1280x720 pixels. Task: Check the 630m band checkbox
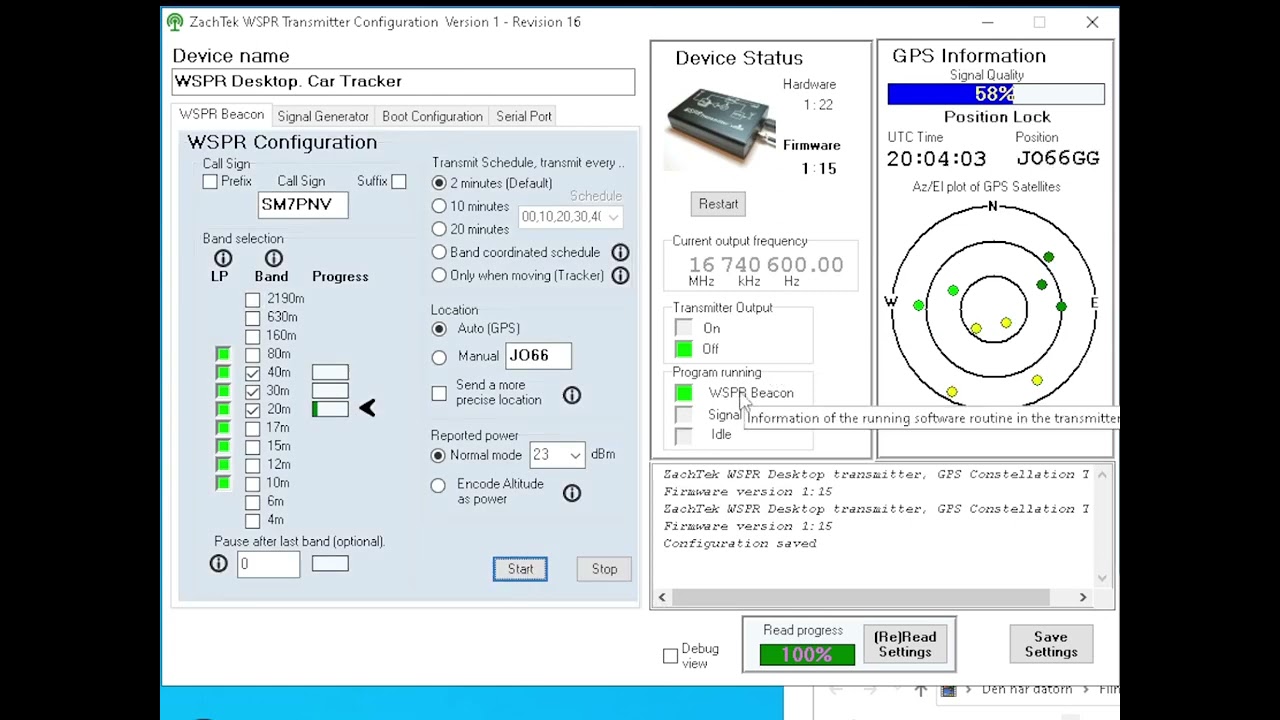click(x=253, y=317)
